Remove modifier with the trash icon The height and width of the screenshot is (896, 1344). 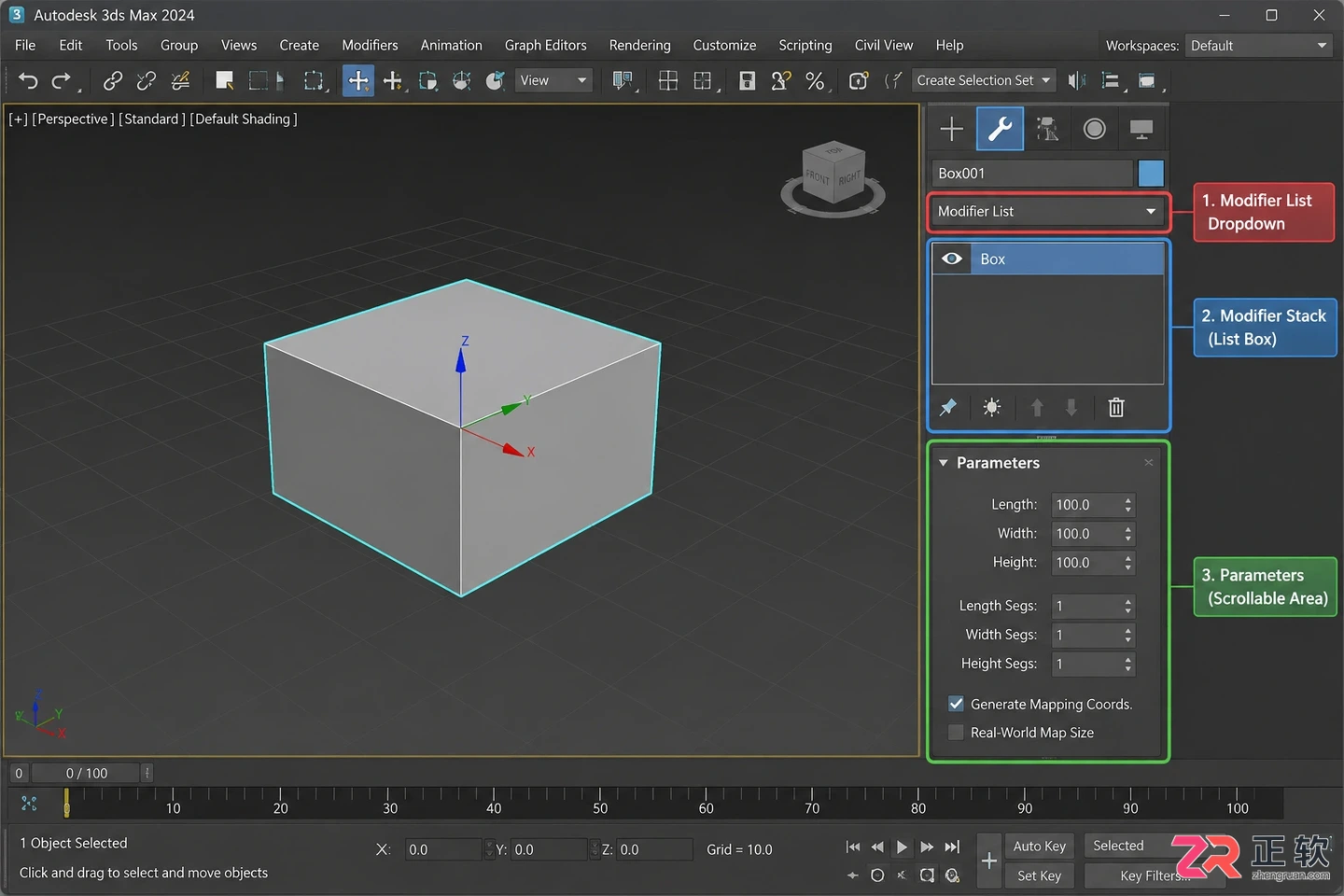(1116, 407)
